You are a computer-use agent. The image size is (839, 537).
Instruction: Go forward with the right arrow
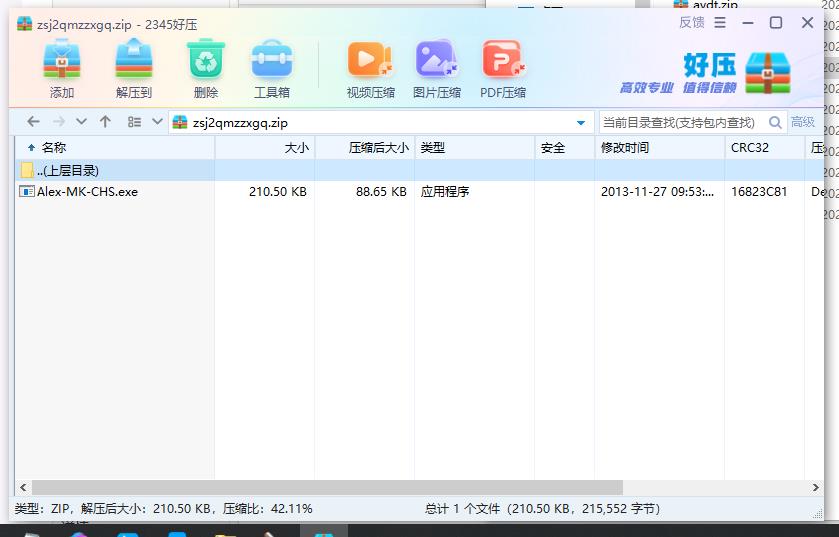[58, 122]
